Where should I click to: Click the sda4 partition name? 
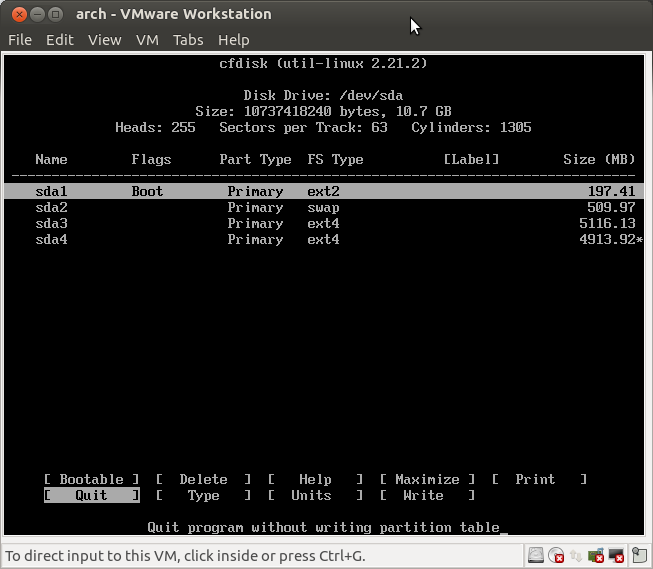pos(51,240)
